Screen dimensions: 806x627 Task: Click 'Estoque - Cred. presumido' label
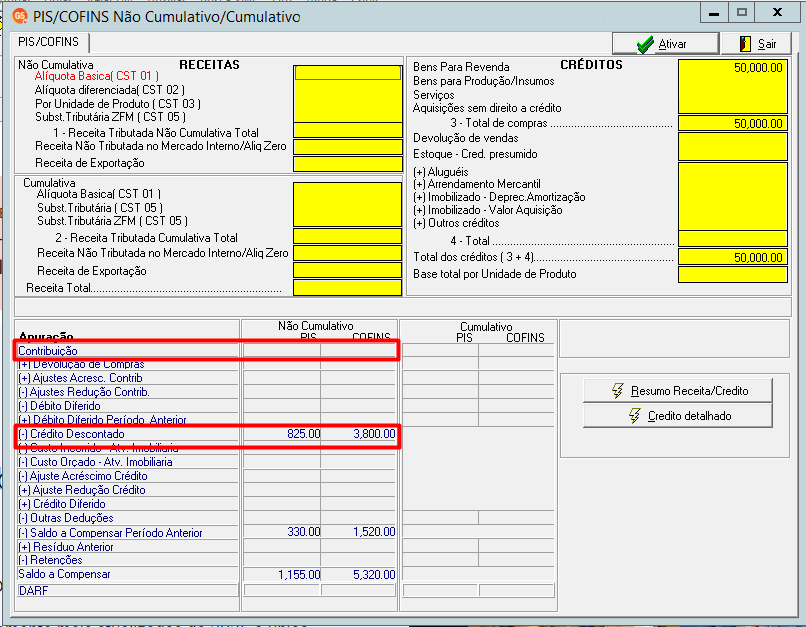475,154
